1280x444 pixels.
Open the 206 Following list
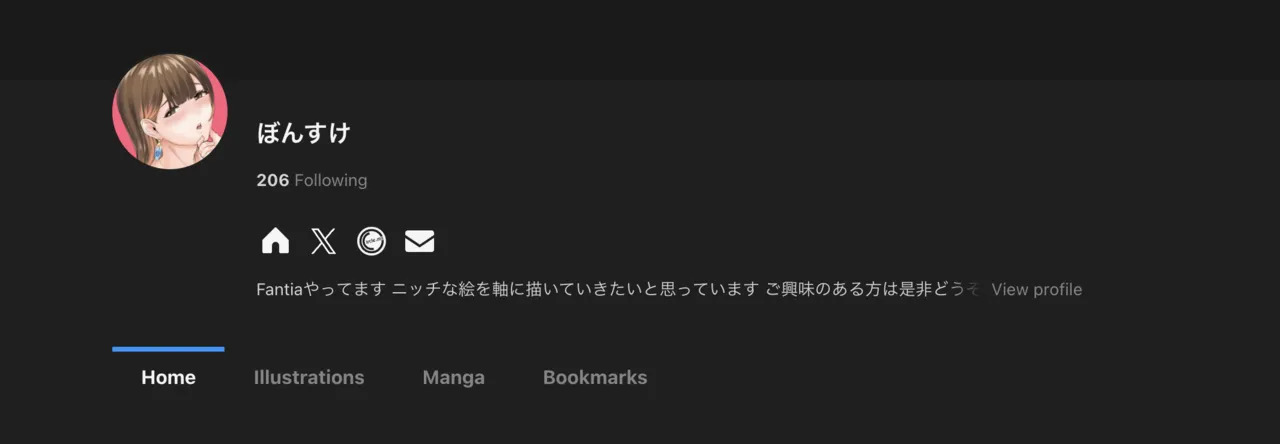[312, 180]
